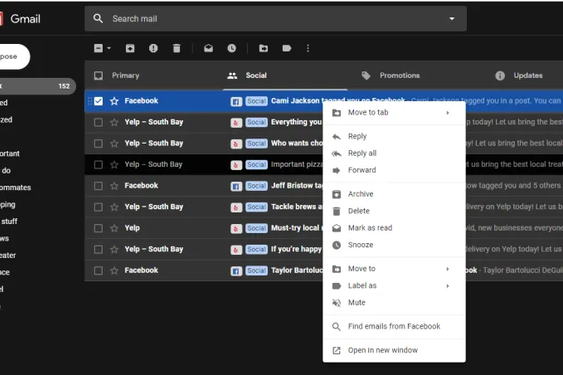
Task: Choose Mute in the context menu
Action: [x=394, y=302]
